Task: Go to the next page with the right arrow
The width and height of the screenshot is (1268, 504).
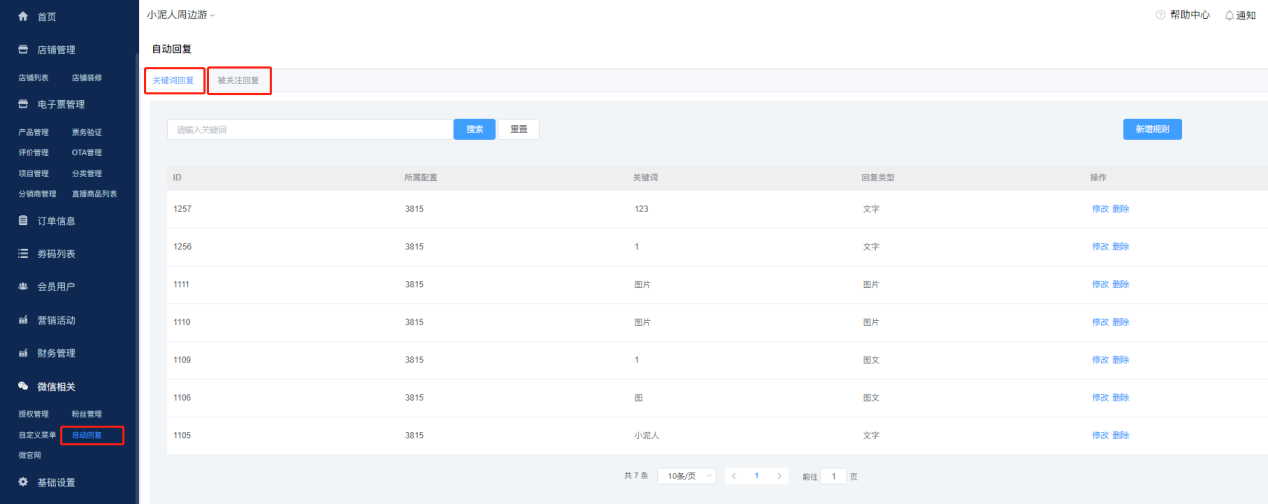Action: coord(780,476)
